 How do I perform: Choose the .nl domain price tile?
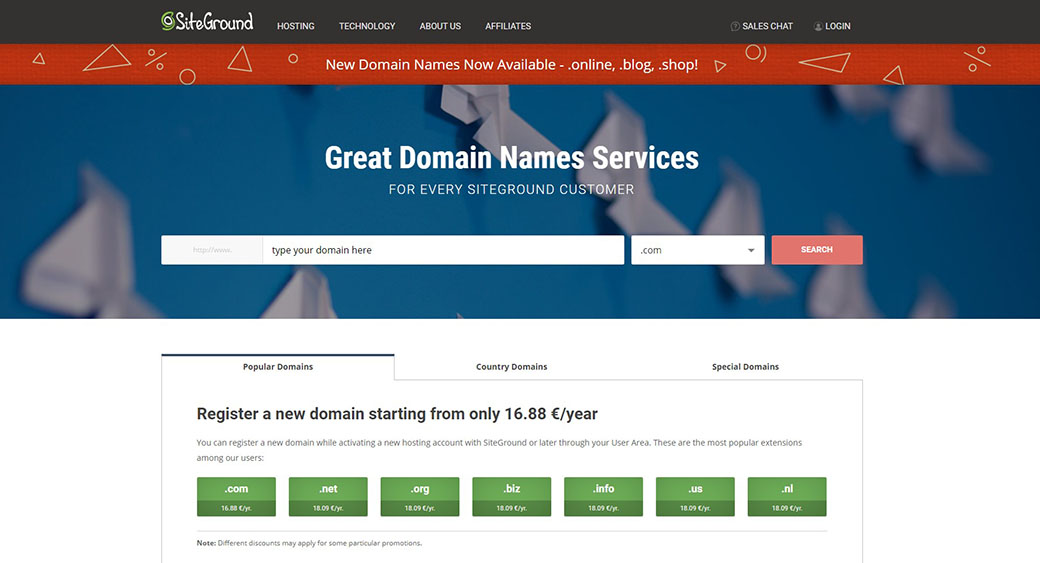click(787, 497)
